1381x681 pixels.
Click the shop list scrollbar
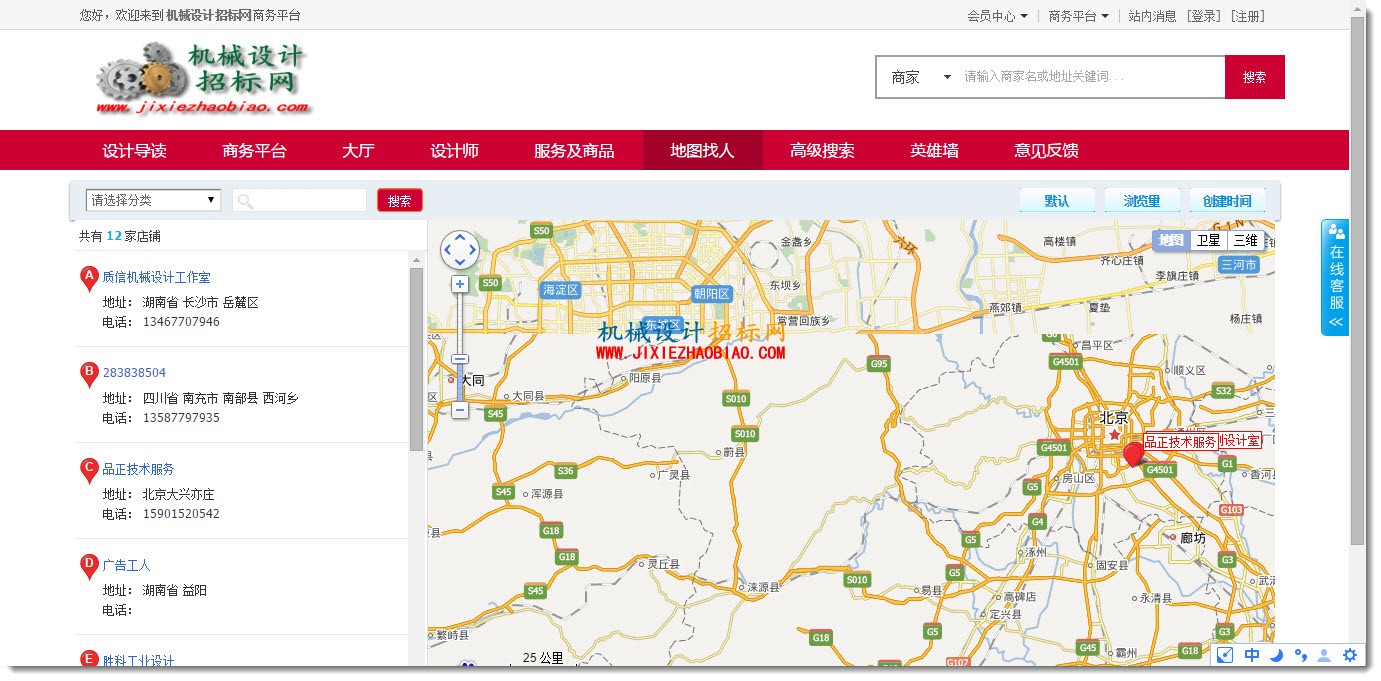click(x=416, y=359)
